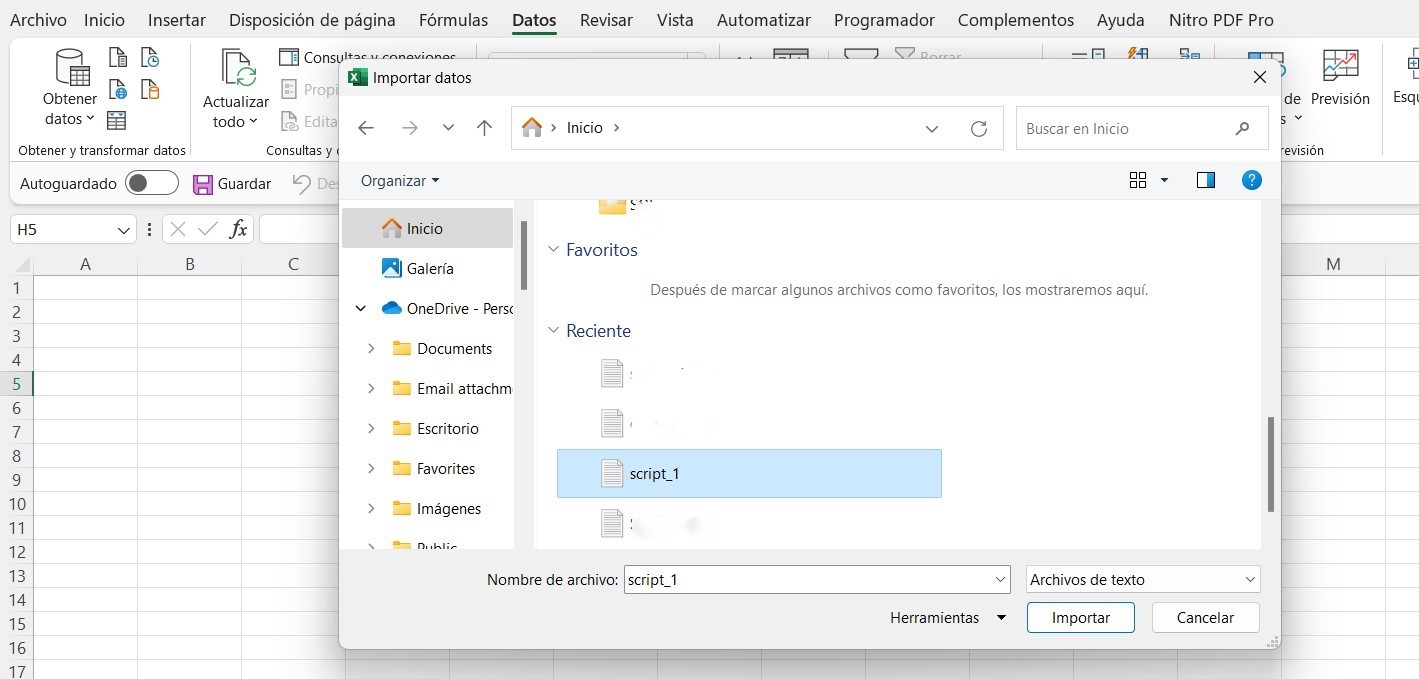Click the forward arrow in dialog
The width and height of the screenshot is (1419, 679).
(x=409, y=128)
